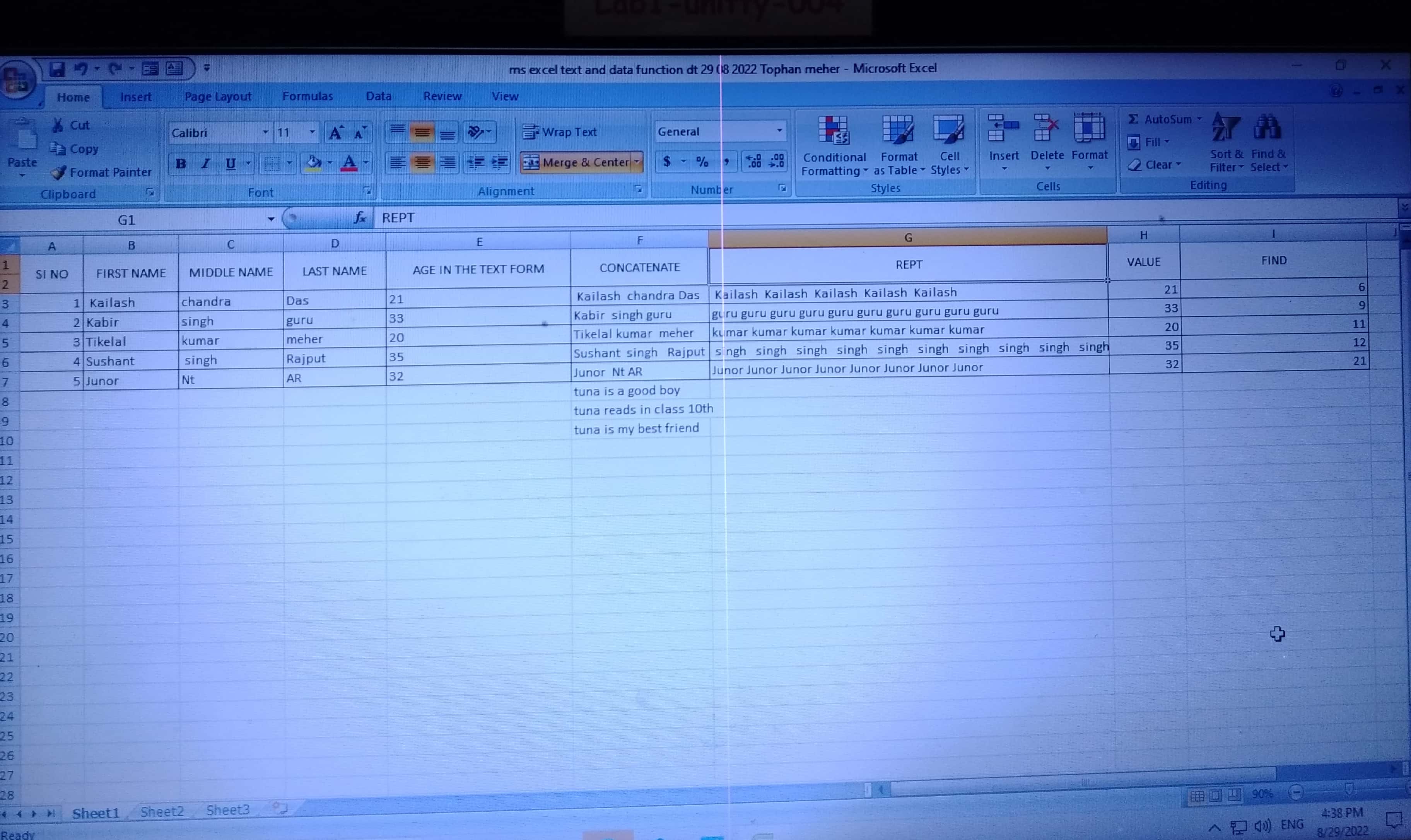Expand the General number format dropdown
This screenshot has height=840, width=1411.
click(779, 131)
